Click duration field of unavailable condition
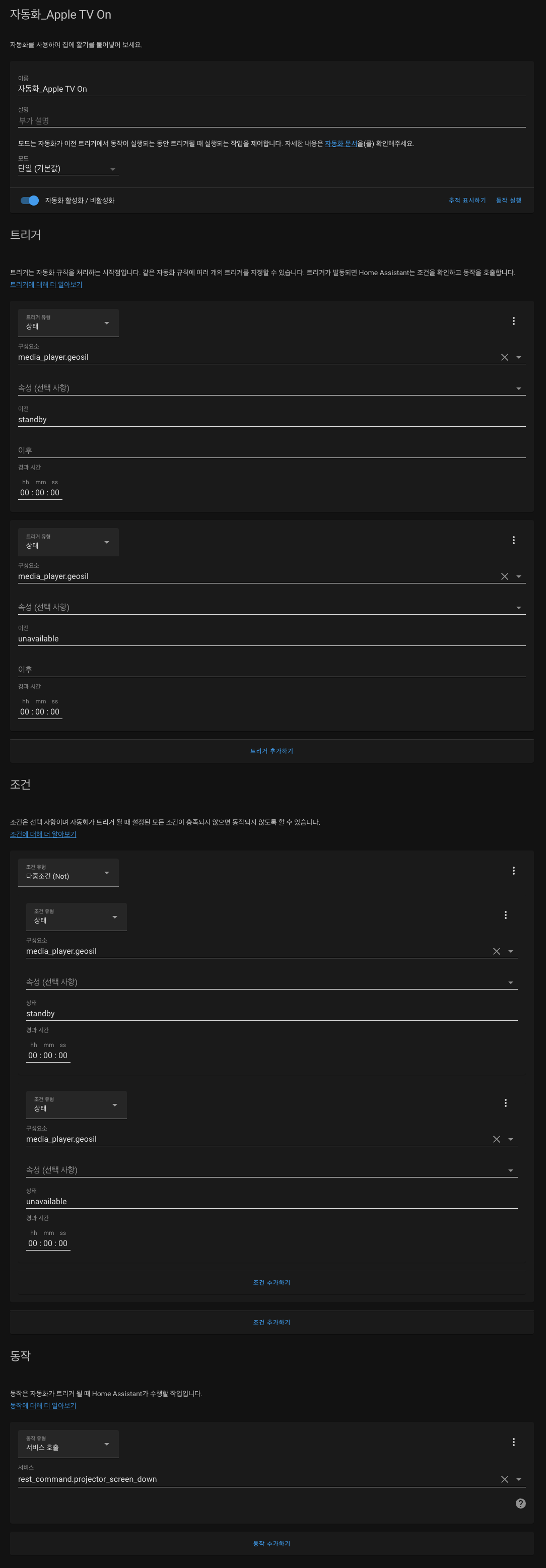This screenshot has height=1568, width=546. point(48,1244)
